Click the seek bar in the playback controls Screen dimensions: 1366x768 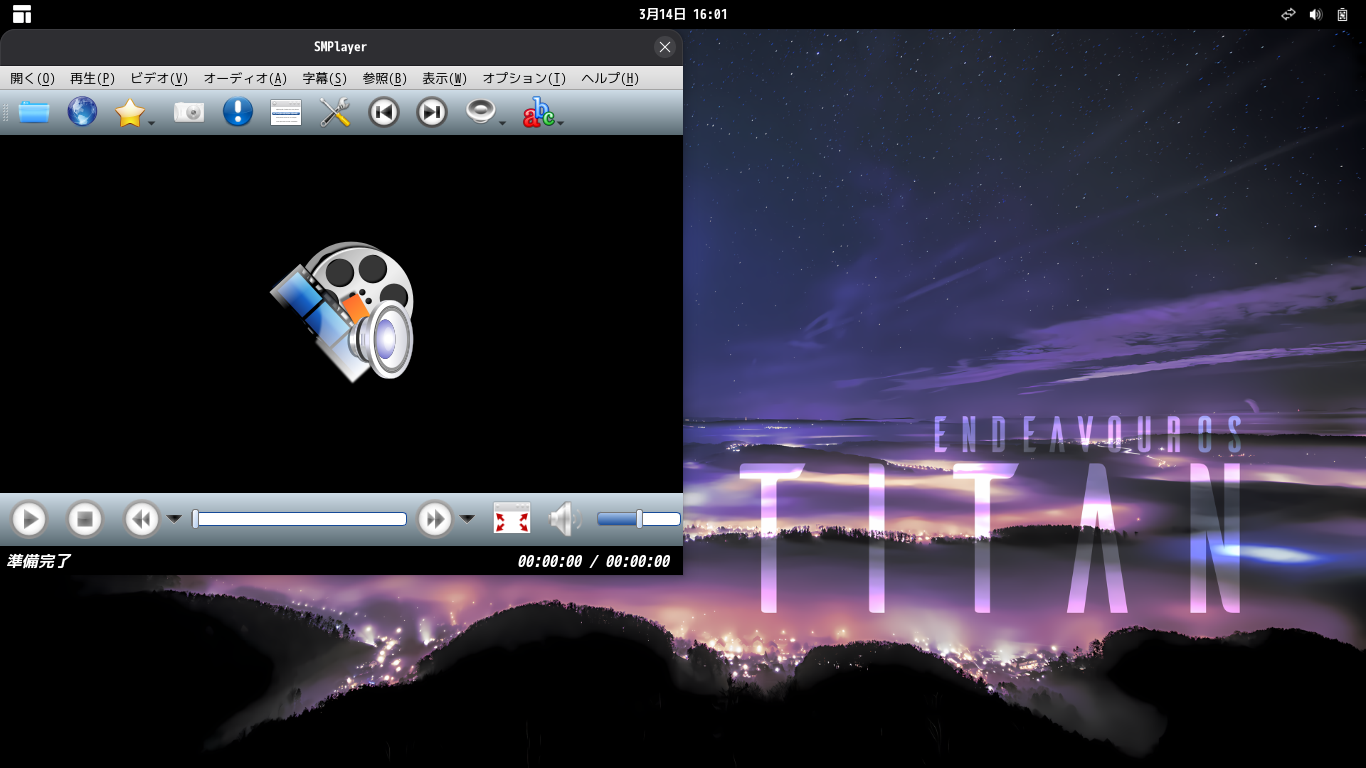pyautogui.click(x=300, y=519)
